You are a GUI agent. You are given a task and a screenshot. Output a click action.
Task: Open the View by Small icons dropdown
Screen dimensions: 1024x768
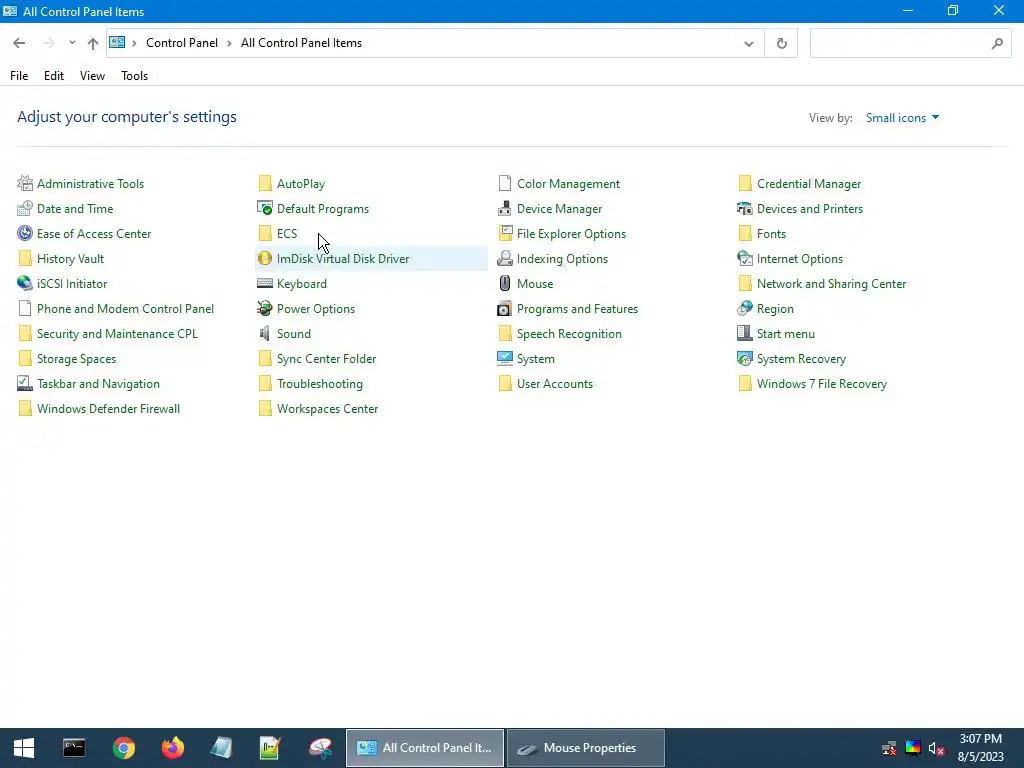coord(902,118)
